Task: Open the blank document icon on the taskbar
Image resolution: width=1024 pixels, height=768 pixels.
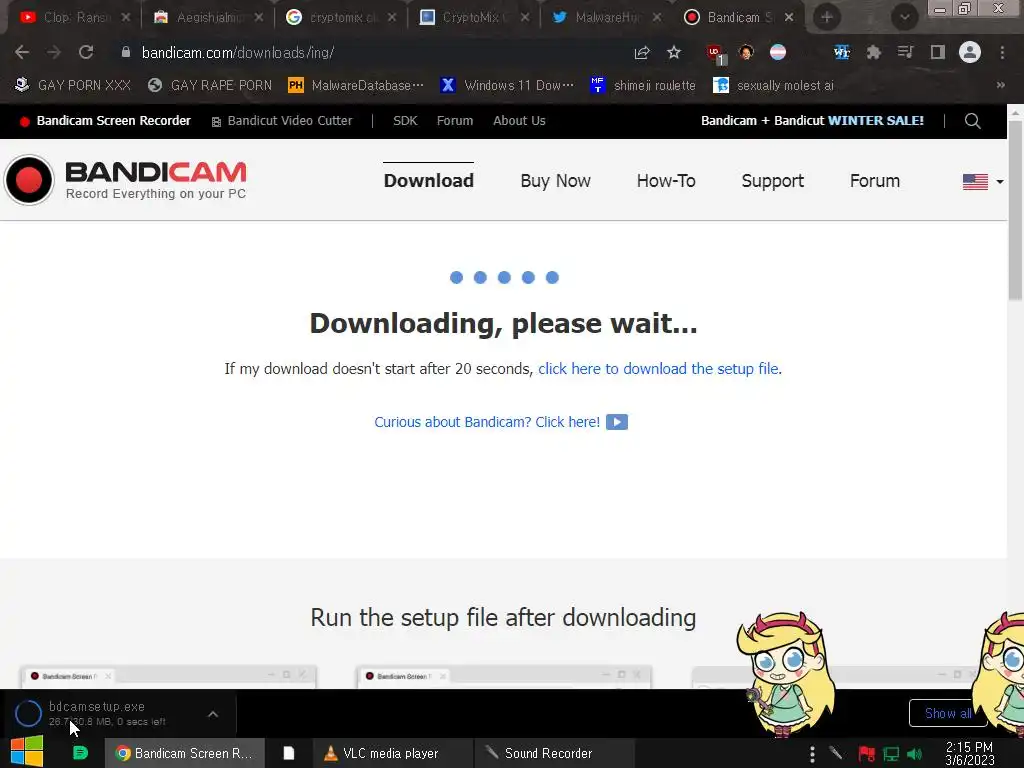Action: tap(288, 753)
